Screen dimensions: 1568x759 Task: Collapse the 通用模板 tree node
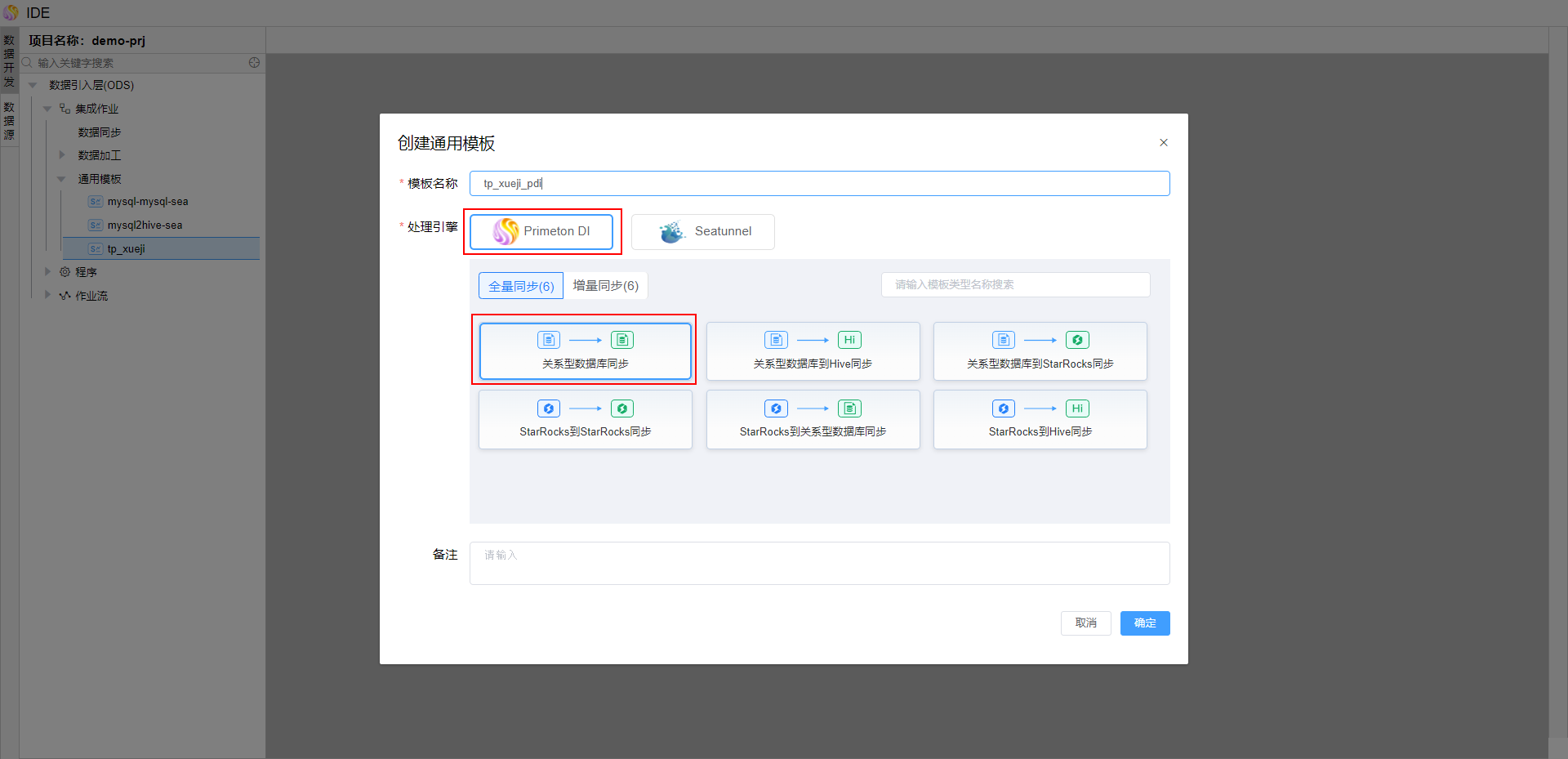tap(62, 179)
